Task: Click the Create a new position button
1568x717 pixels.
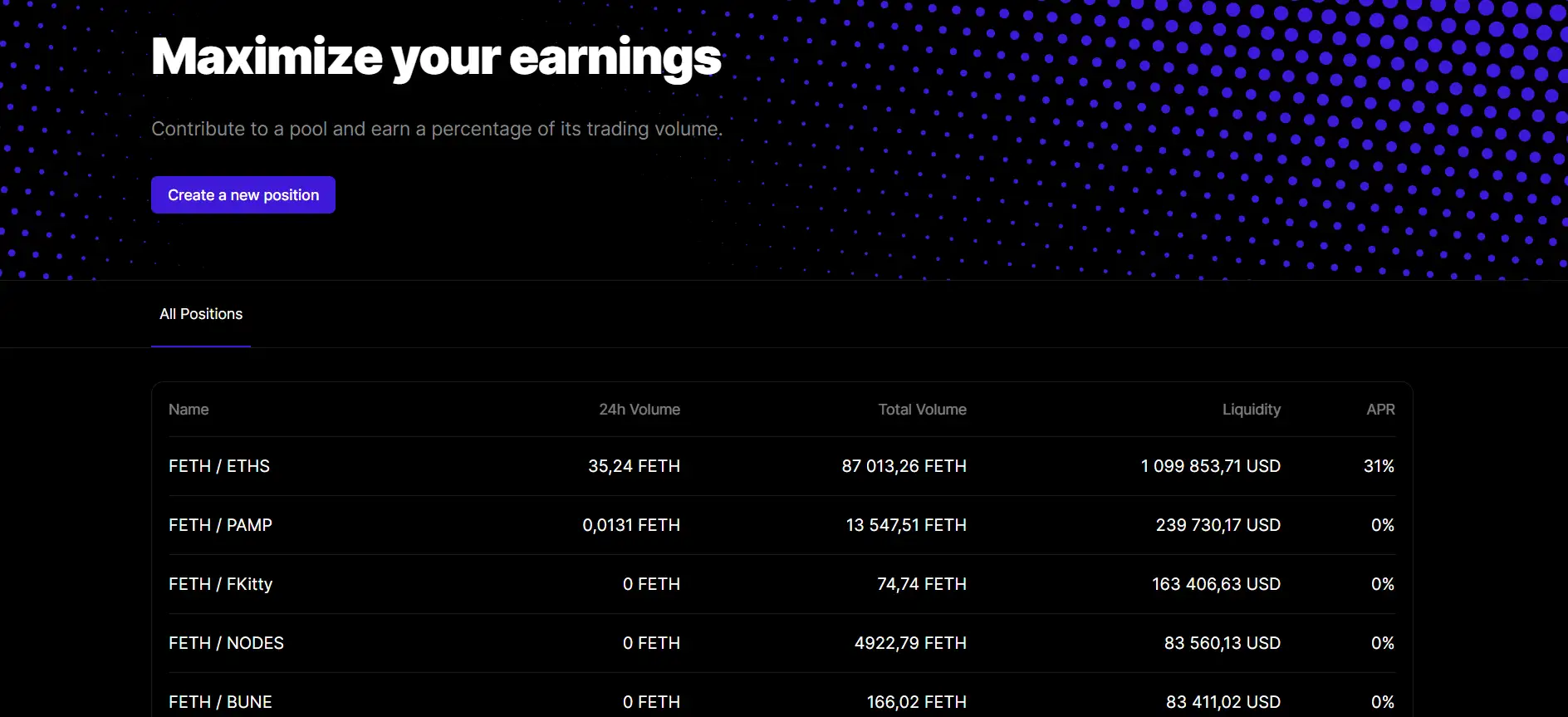Action: click(243, 195)
